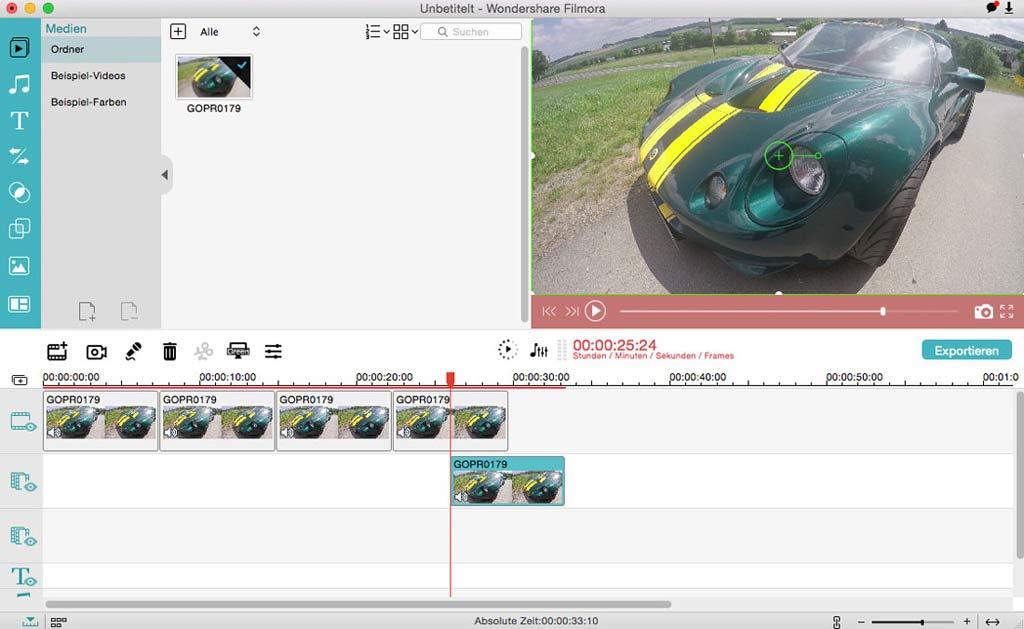Jump to next frame in preview
The height and width of the screenshot is (629, 1024).
(571, 312)
